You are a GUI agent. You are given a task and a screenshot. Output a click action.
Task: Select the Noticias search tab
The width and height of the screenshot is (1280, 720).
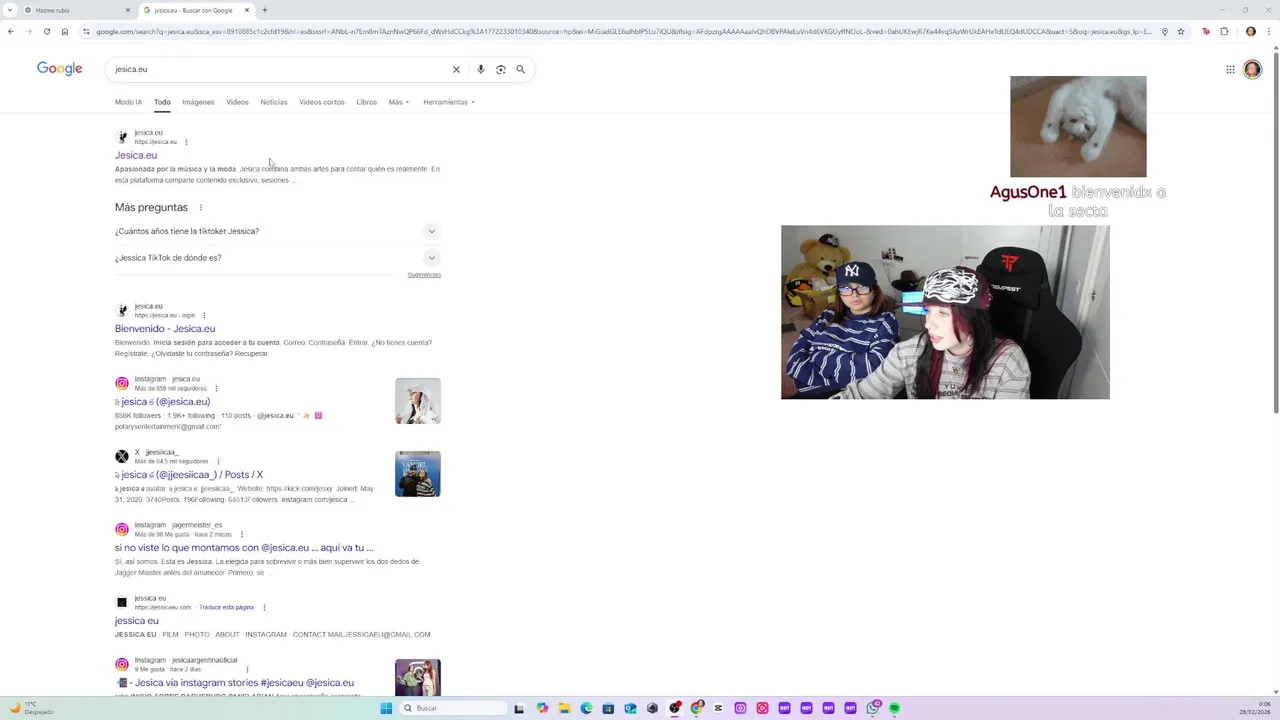pyautogui.click(x=273, y=102)
